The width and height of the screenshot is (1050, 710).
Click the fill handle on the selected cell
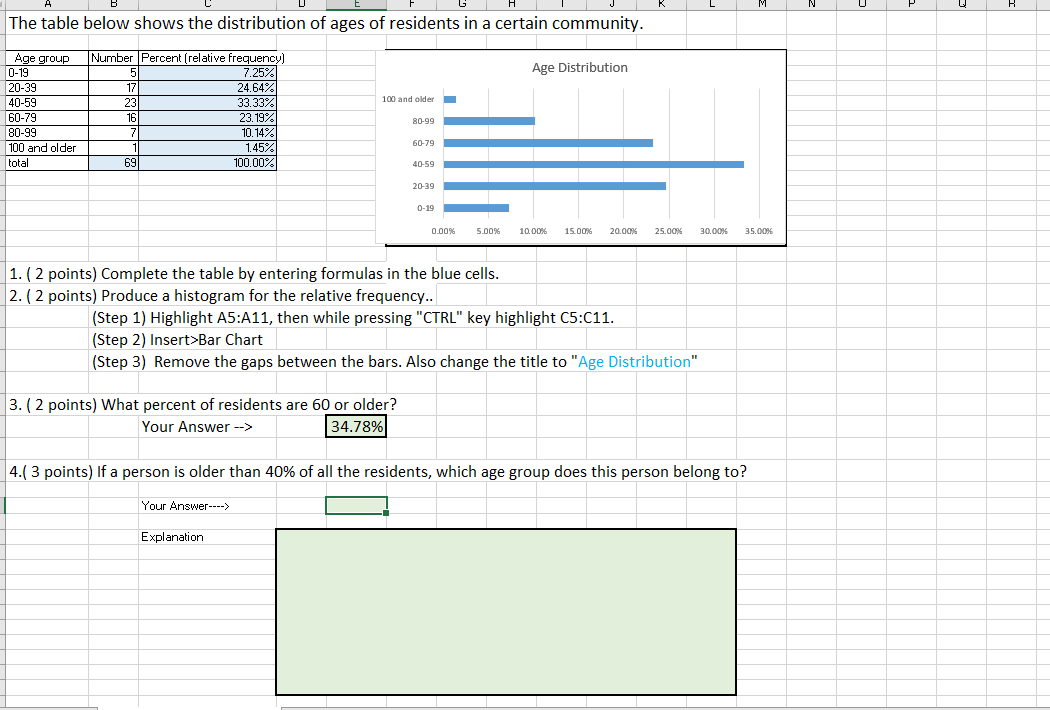coord(386,513)
